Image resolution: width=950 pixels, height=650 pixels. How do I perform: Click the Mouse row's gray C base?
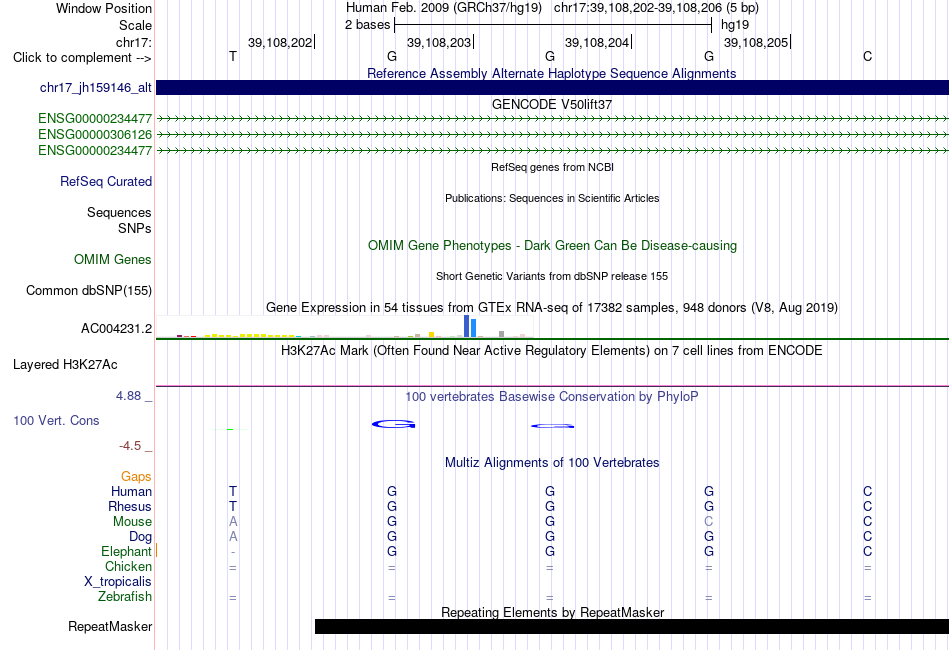coord(709,522)
